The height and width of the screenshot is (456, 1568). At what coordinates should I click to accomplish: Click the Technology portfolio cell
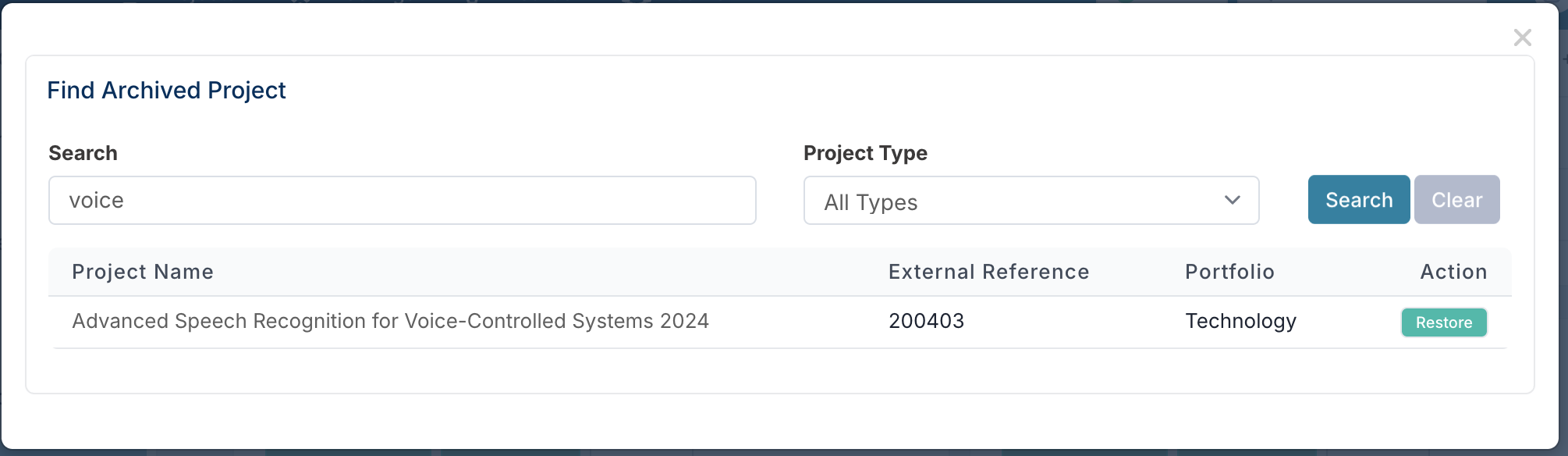(1240, 321)
